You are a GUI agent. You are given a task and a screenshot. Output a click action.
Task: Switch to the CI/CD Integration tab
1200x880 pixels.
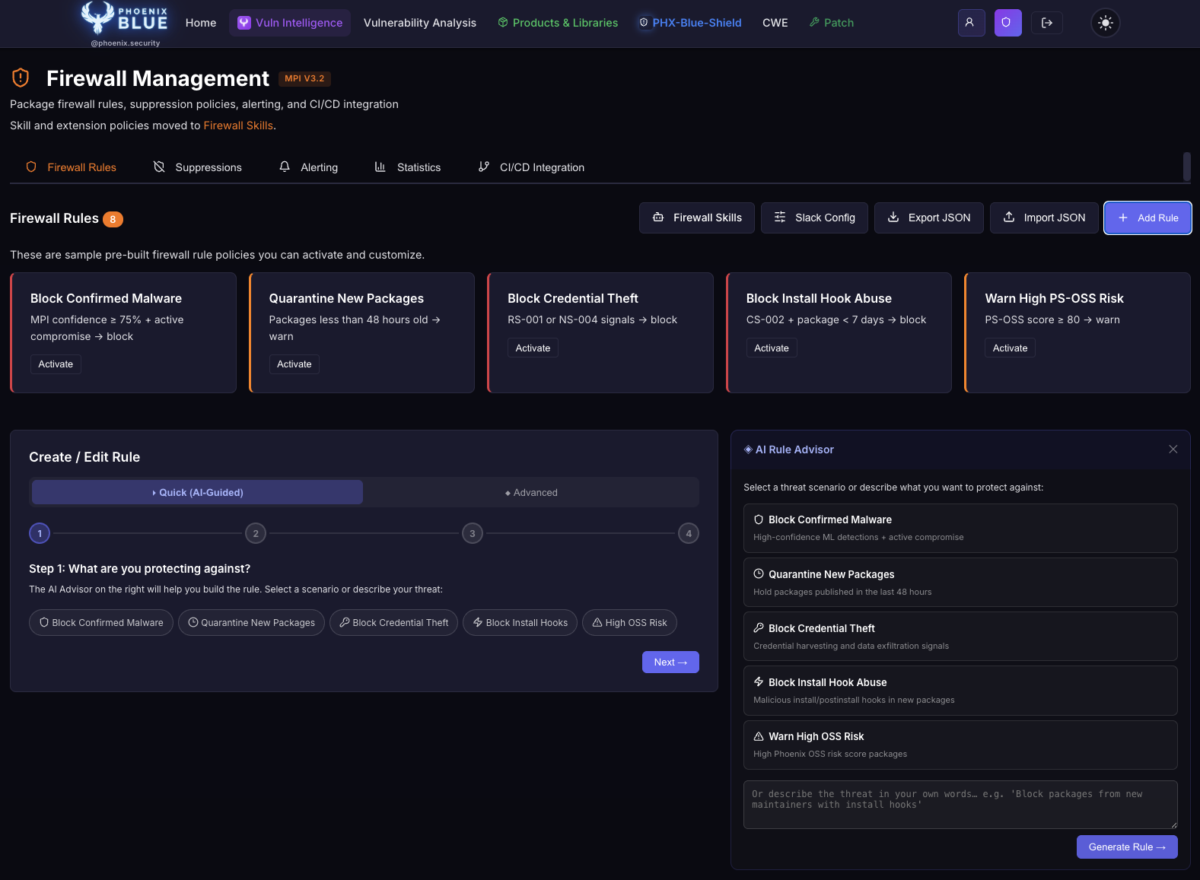point(531,167)
